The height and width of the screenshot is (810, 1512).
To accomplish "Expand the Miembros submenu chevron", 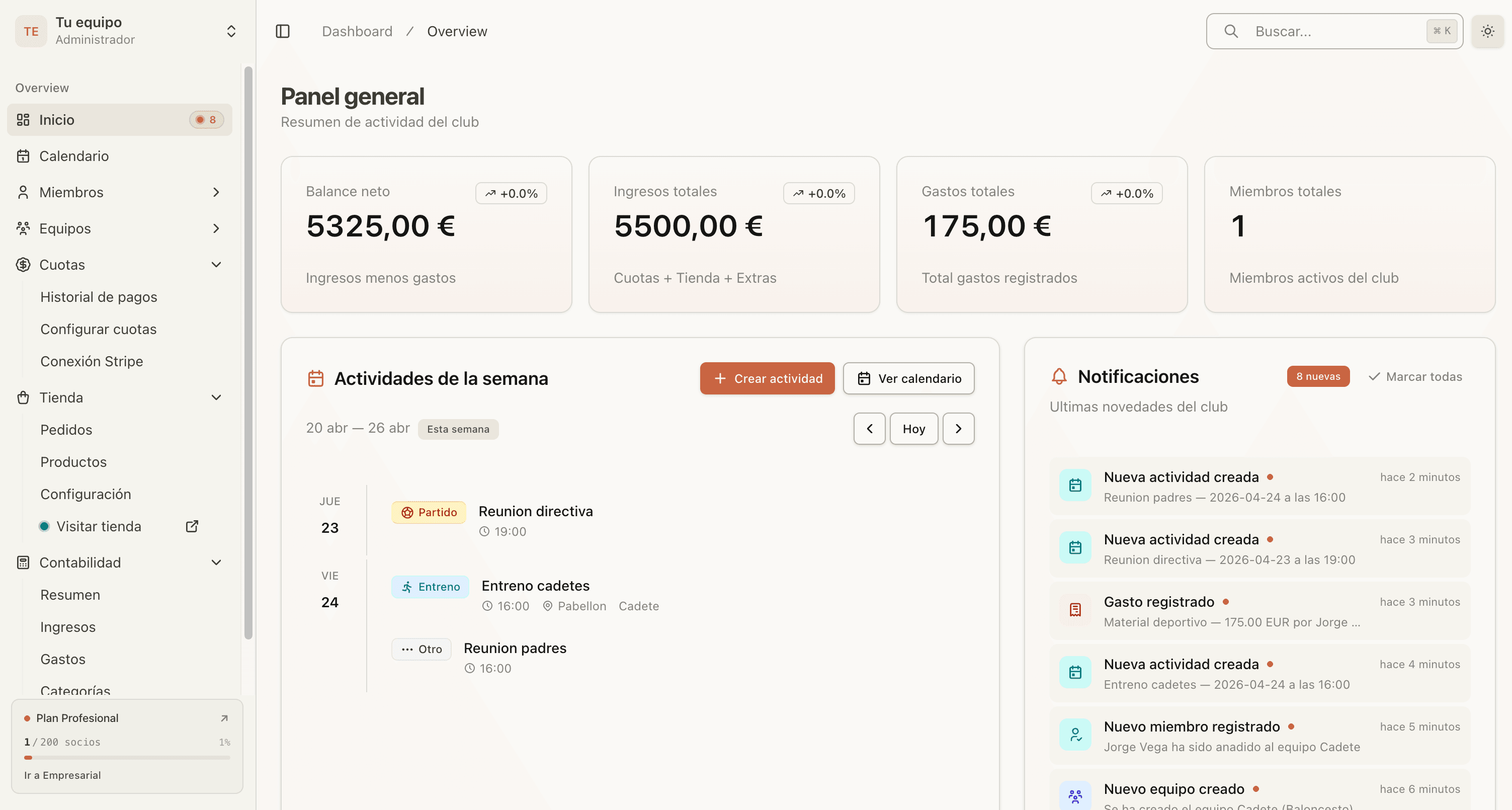I will pyautogui.click(x=216, y=193).
